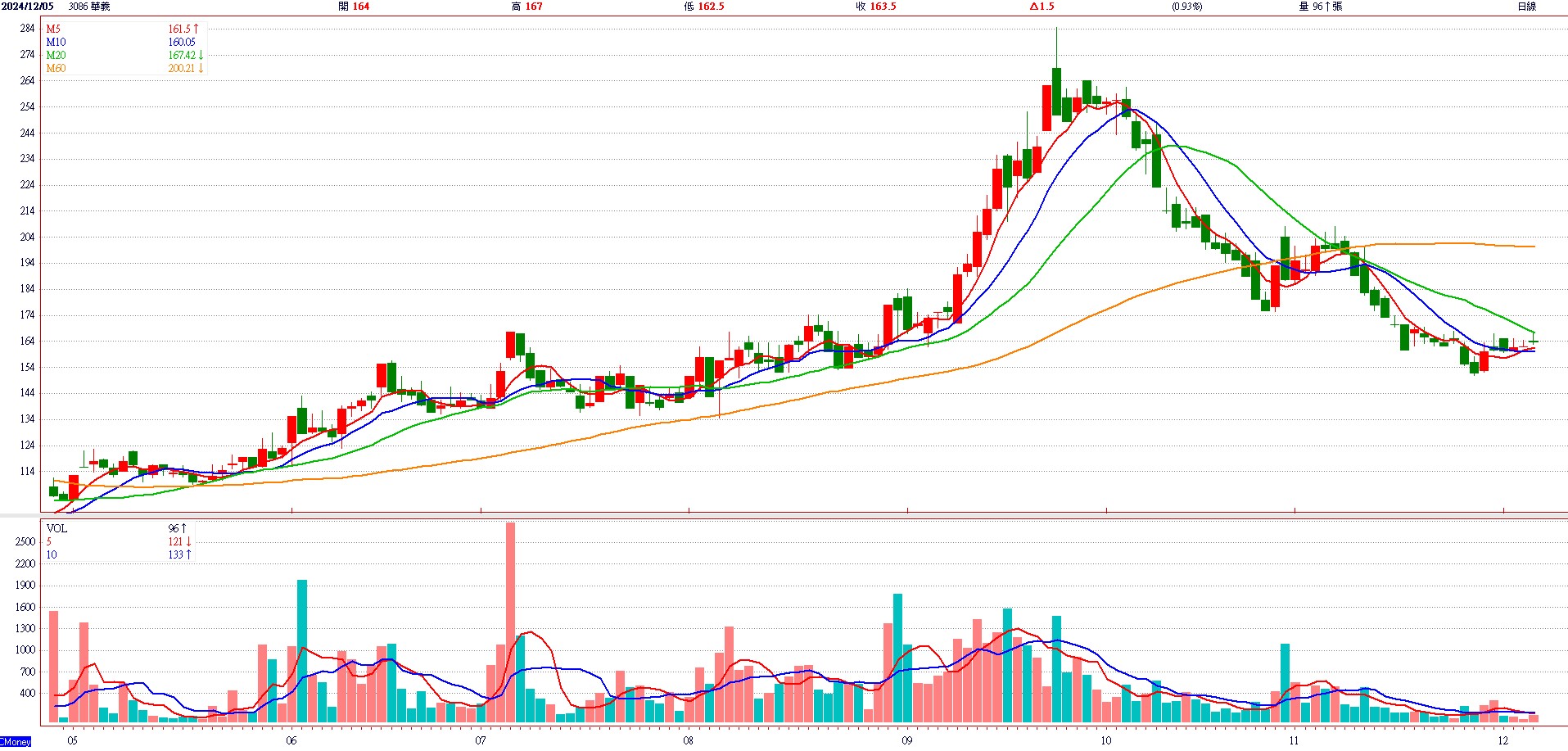Click the CMoney logo in the corner
1568x751 pixels.
(x=16, y=742)
